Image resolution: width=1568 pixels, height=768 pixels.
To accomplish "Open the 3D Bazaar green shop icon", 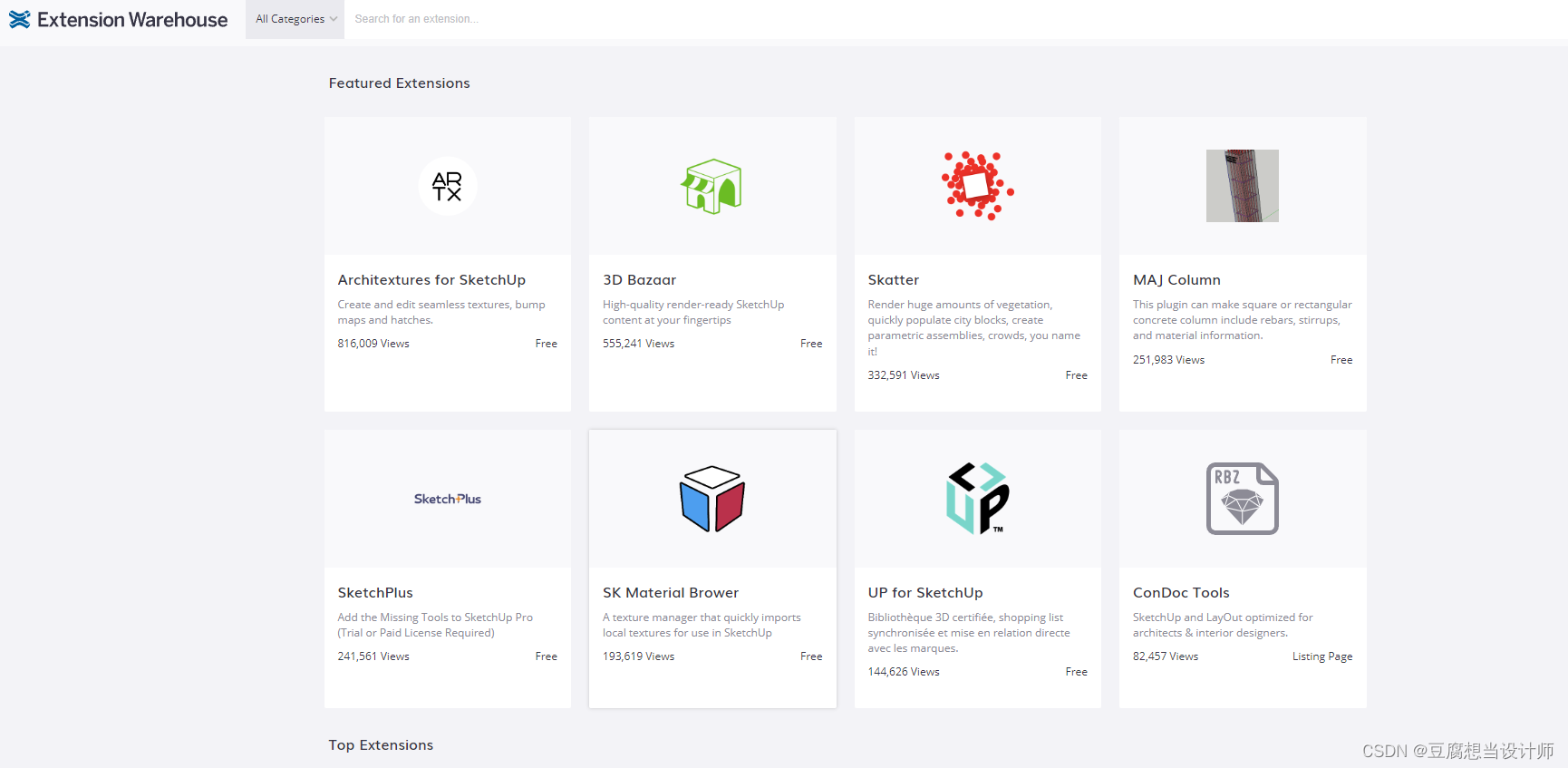I will click(x=712, y=186).
